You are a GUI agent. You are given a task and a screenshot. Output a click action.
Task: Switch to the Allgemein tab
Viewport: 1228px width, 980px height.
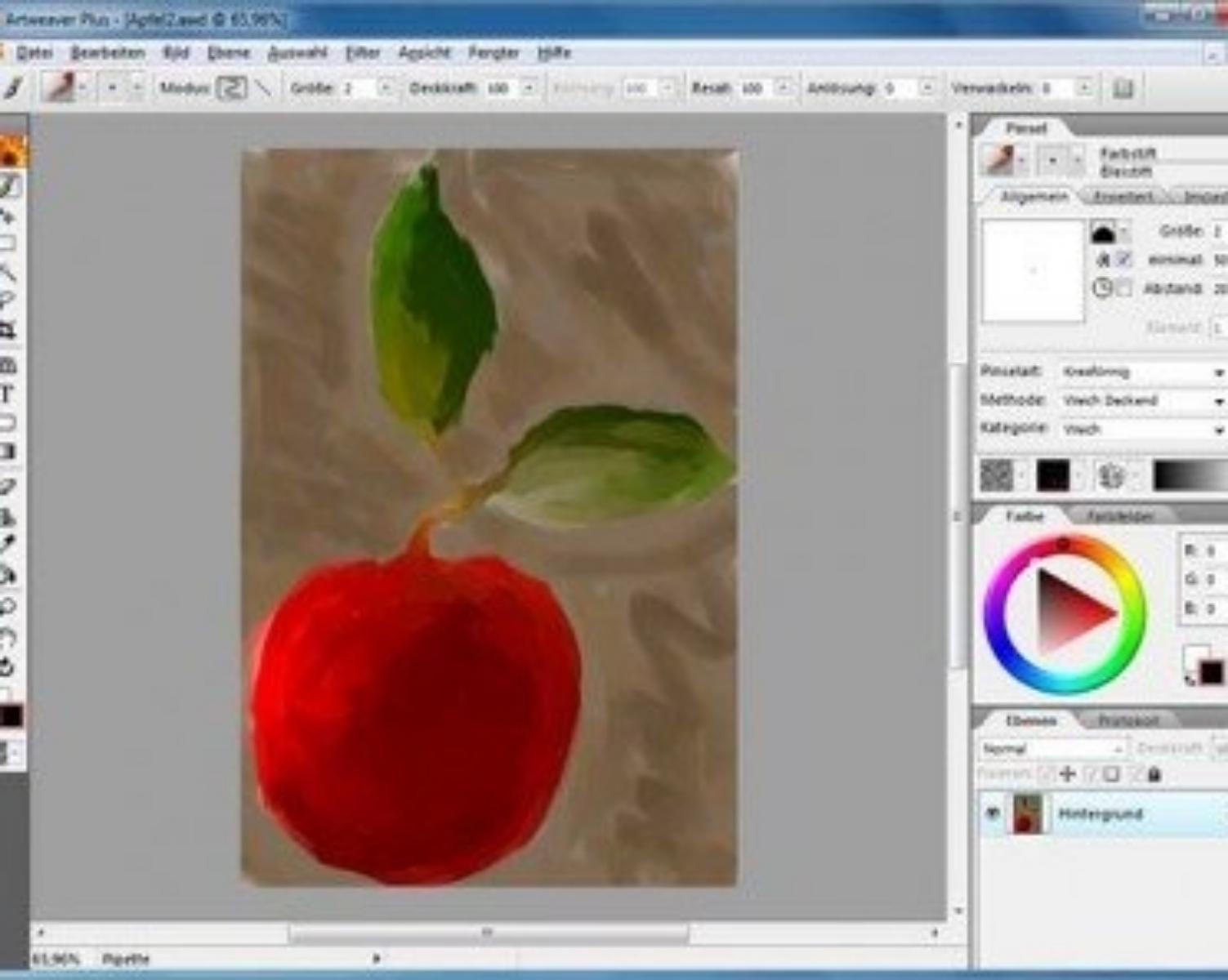tap(1033, 197)
